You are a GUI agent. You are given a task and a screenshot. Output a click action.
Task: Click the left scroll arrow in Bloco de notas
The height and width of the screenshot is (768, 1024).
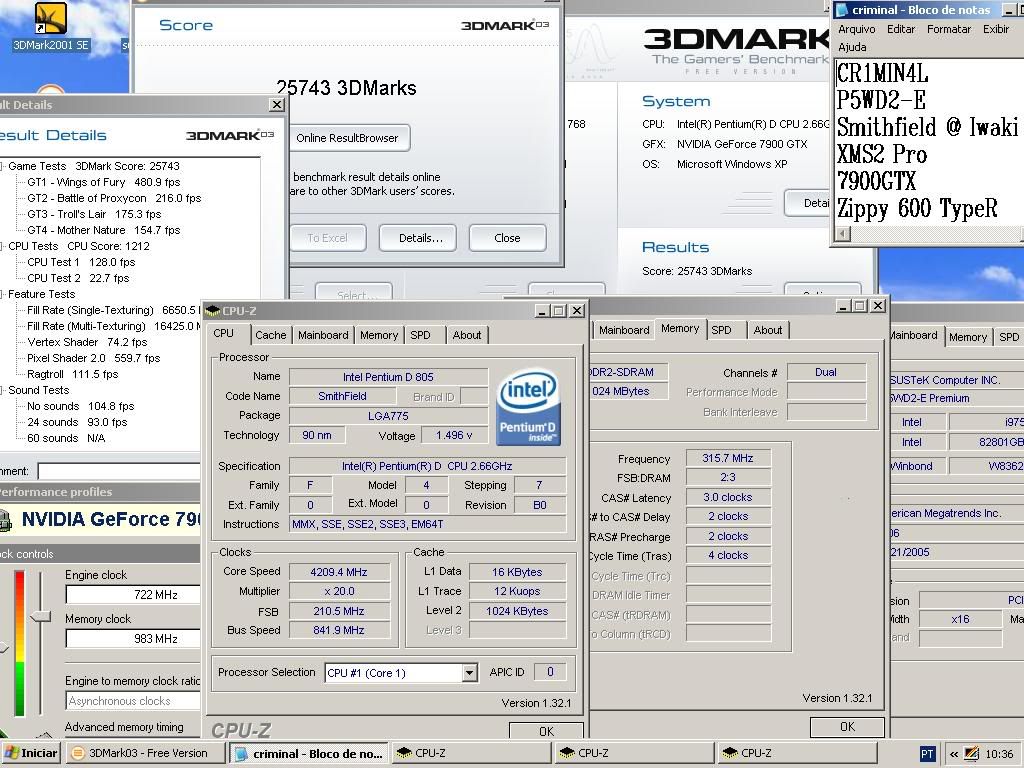pyautogui.click(x=843, y=233)
